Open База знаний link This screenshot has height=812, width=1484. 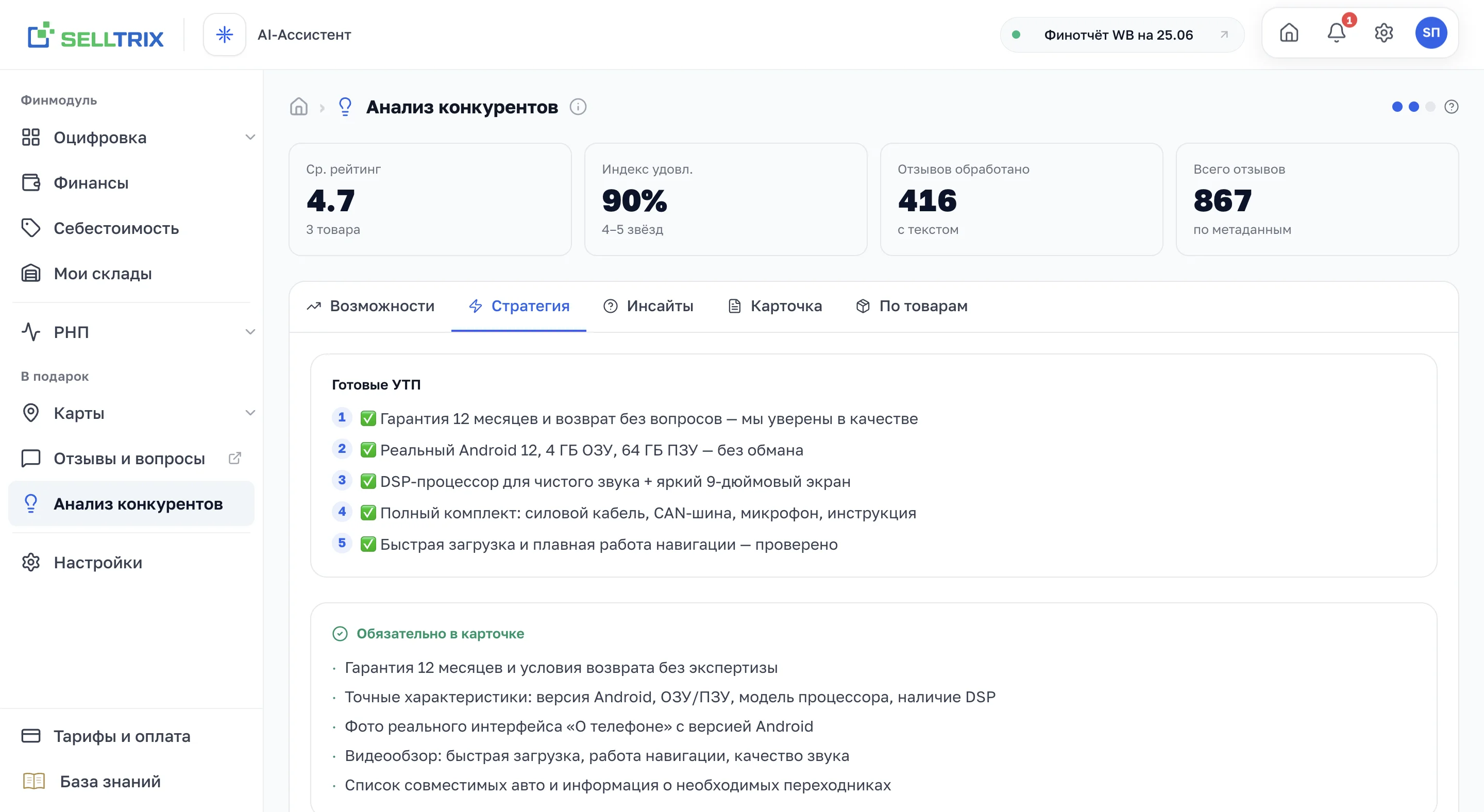pyautogui.click(x=131, y=782)
